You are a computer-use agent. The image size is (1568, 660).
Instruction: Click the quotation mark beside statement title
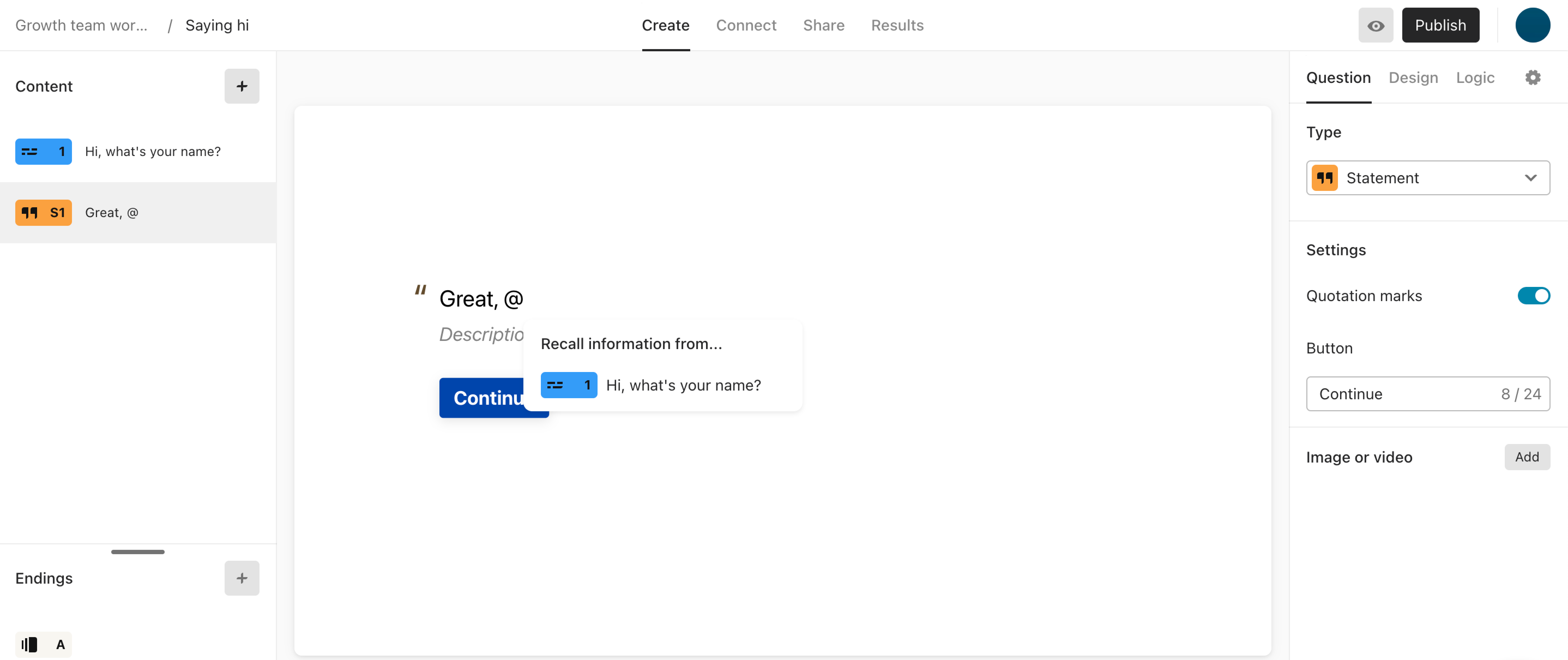pyautogui.click(x=420, y=290)
